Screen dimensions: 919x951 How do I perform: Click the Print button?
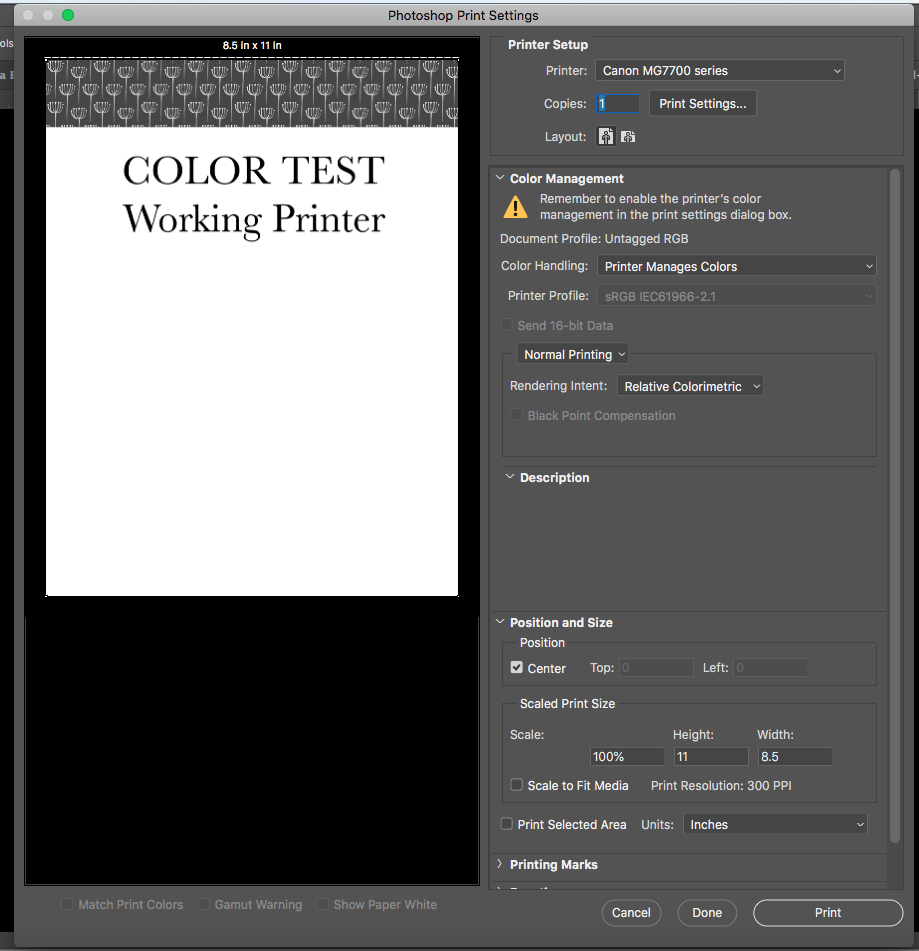[x=827, y=913]
